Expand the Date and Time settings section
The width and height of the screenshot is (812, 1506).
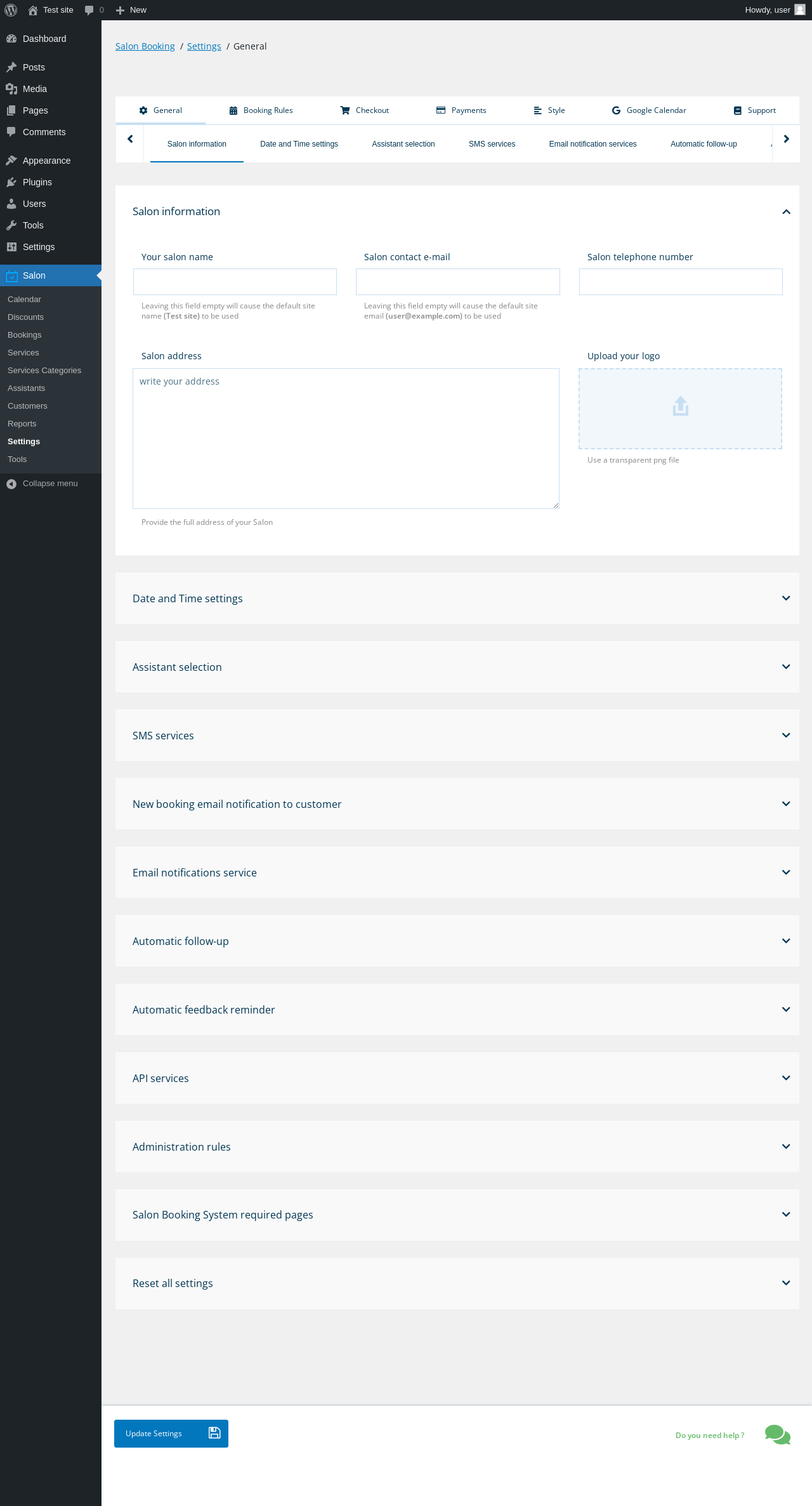(x=786, y=598)
